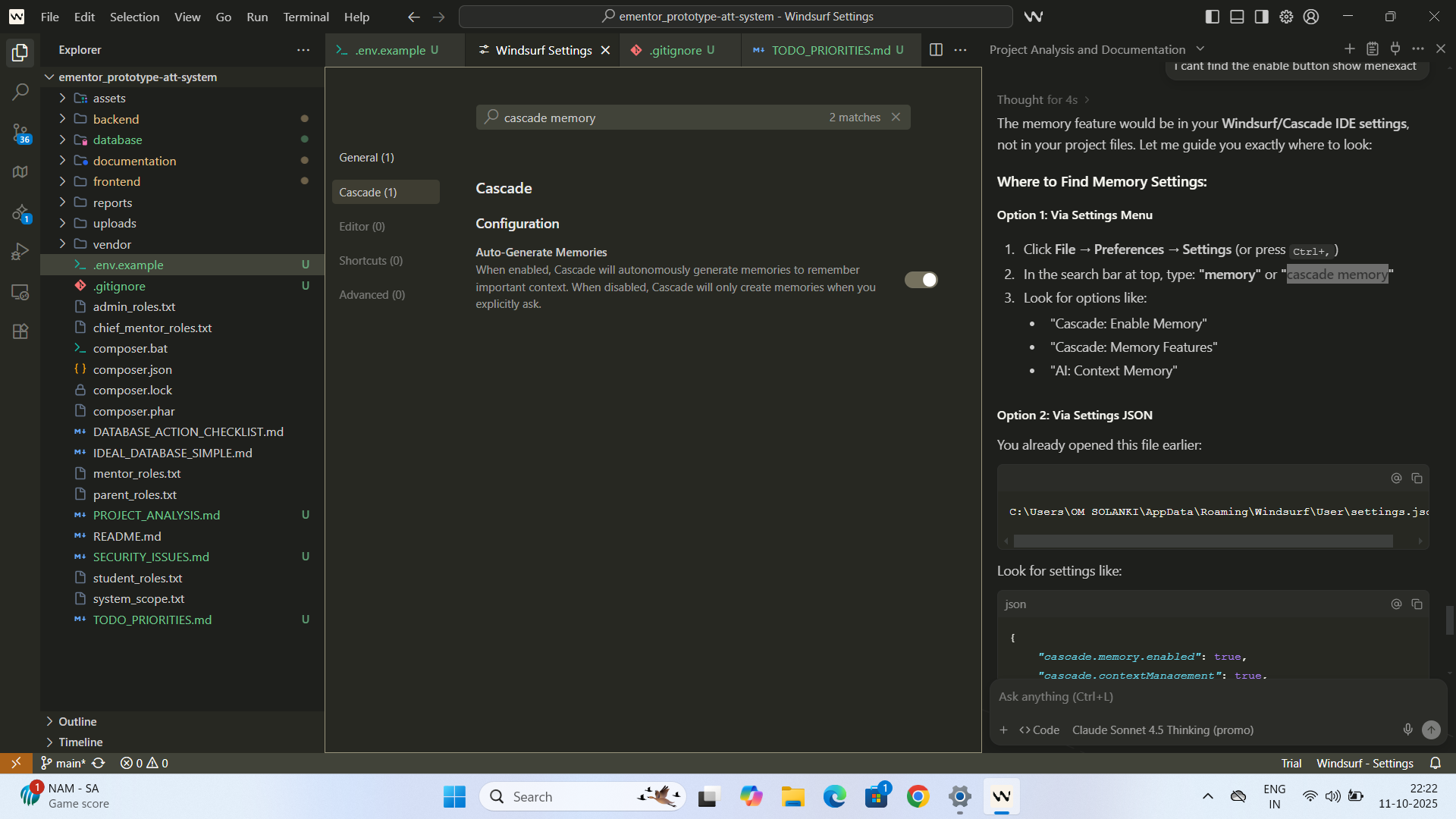Select Cascade (1) settings category
Viewport: 1456px width, 819px height.
(385, 192)
